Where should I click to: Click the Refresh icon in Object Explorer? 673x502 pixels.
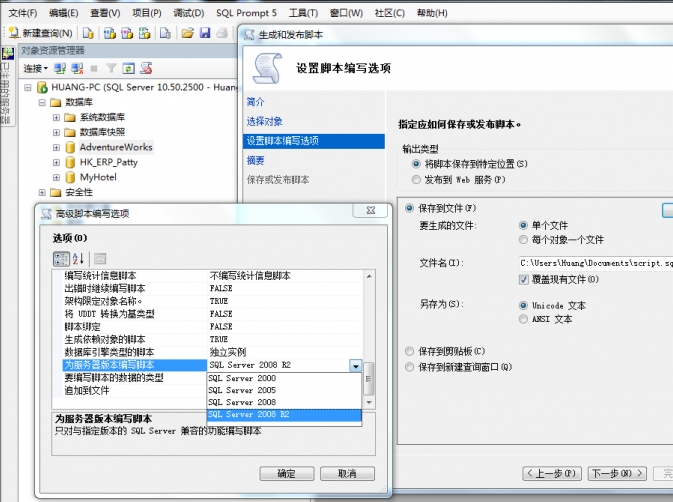(x=128, y=68)
